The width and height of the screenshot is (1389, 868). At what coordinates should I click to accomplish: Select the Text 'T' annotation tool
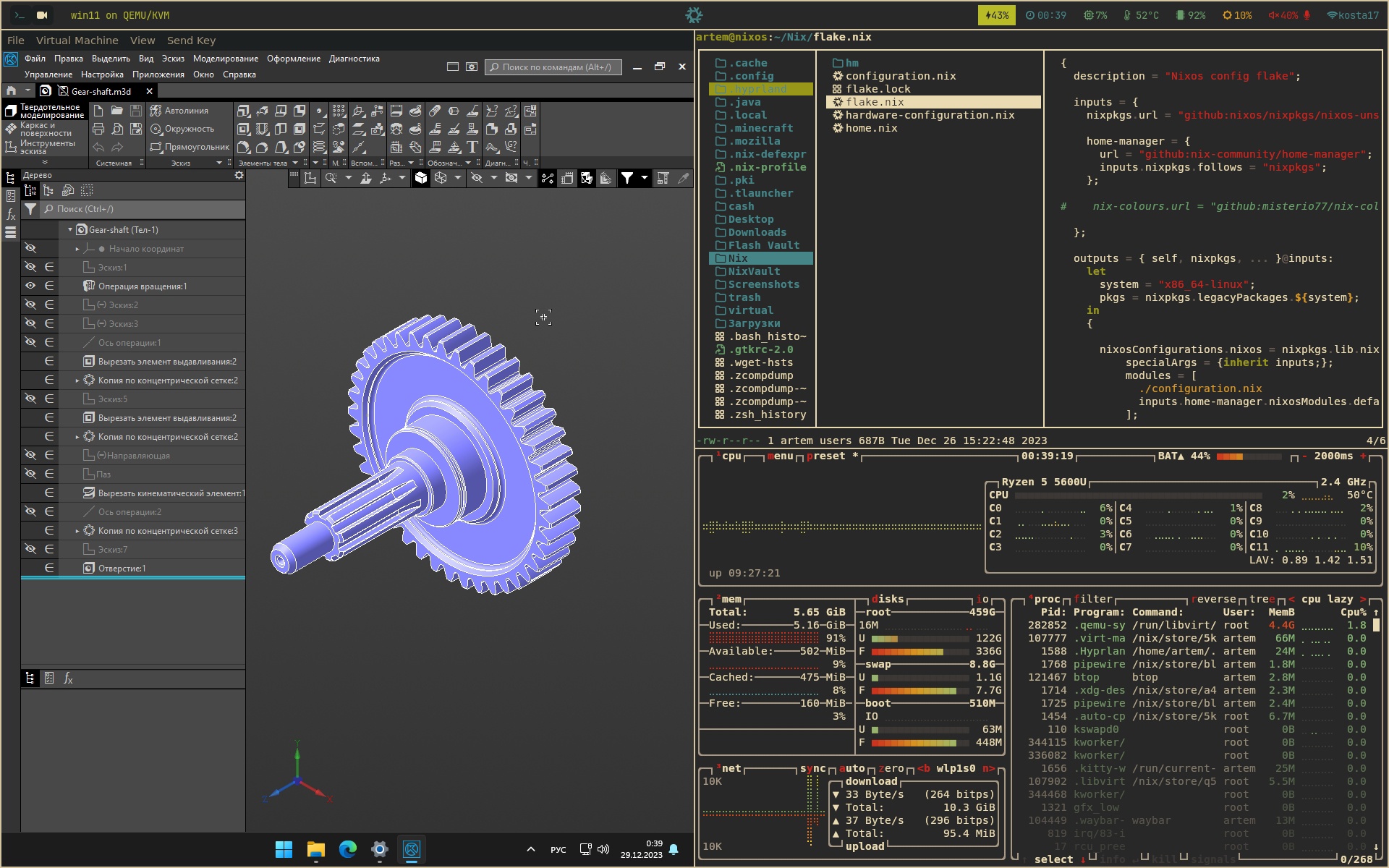coord(472,147)
